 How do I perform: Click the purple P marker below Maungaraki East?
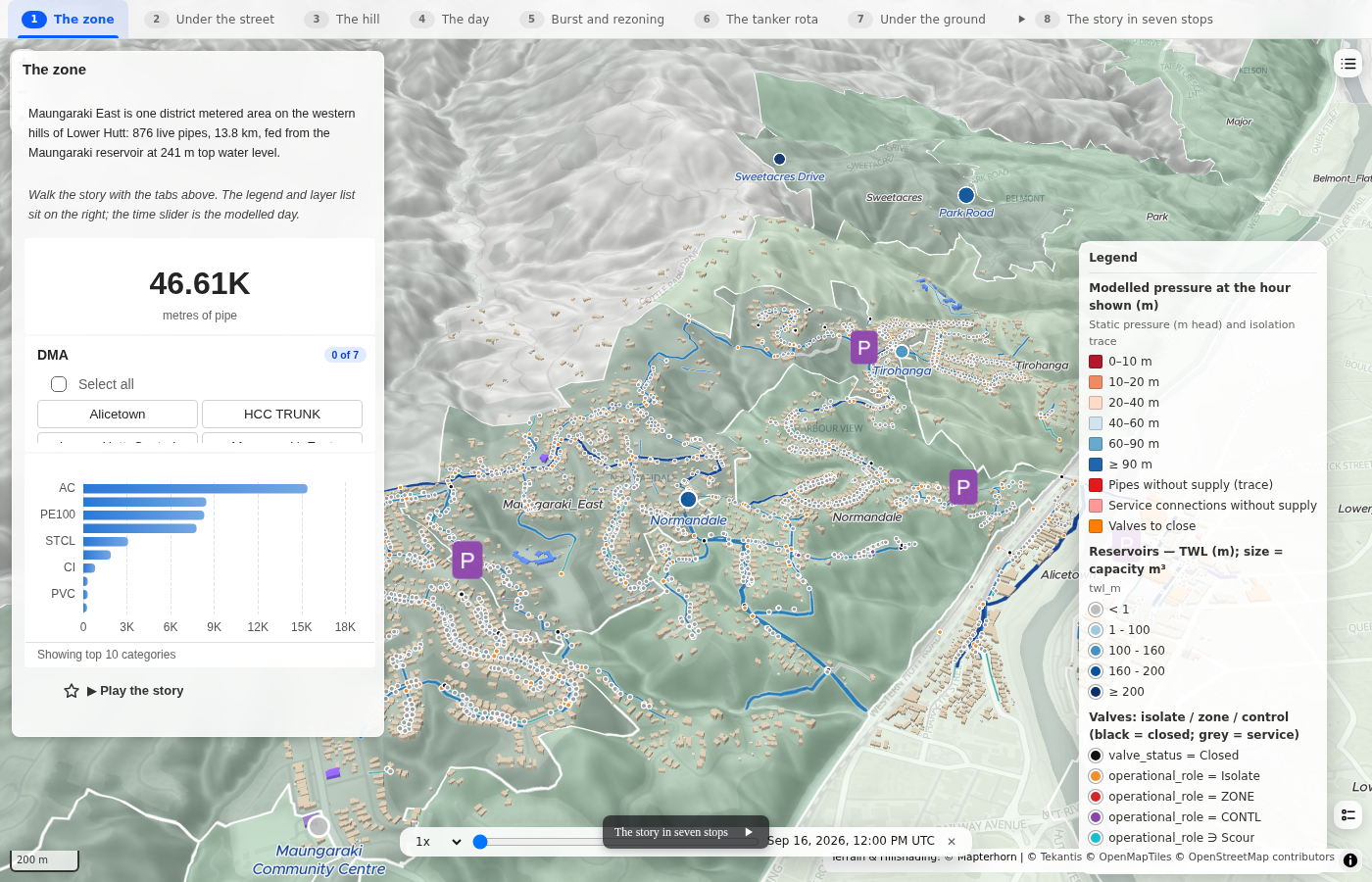click(x=467, y=561)
